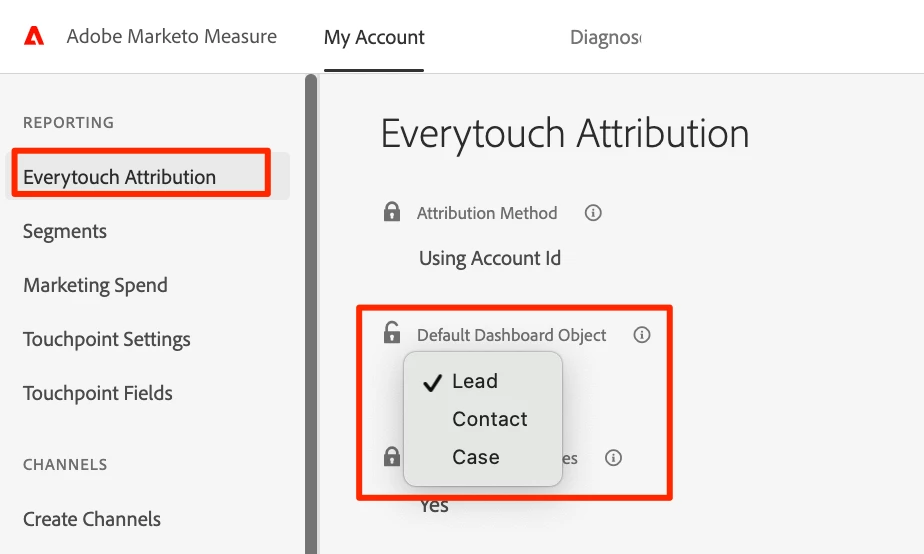Click the lock icon beside Attribution Method
The image size is (924, 554).
point(392,212)
